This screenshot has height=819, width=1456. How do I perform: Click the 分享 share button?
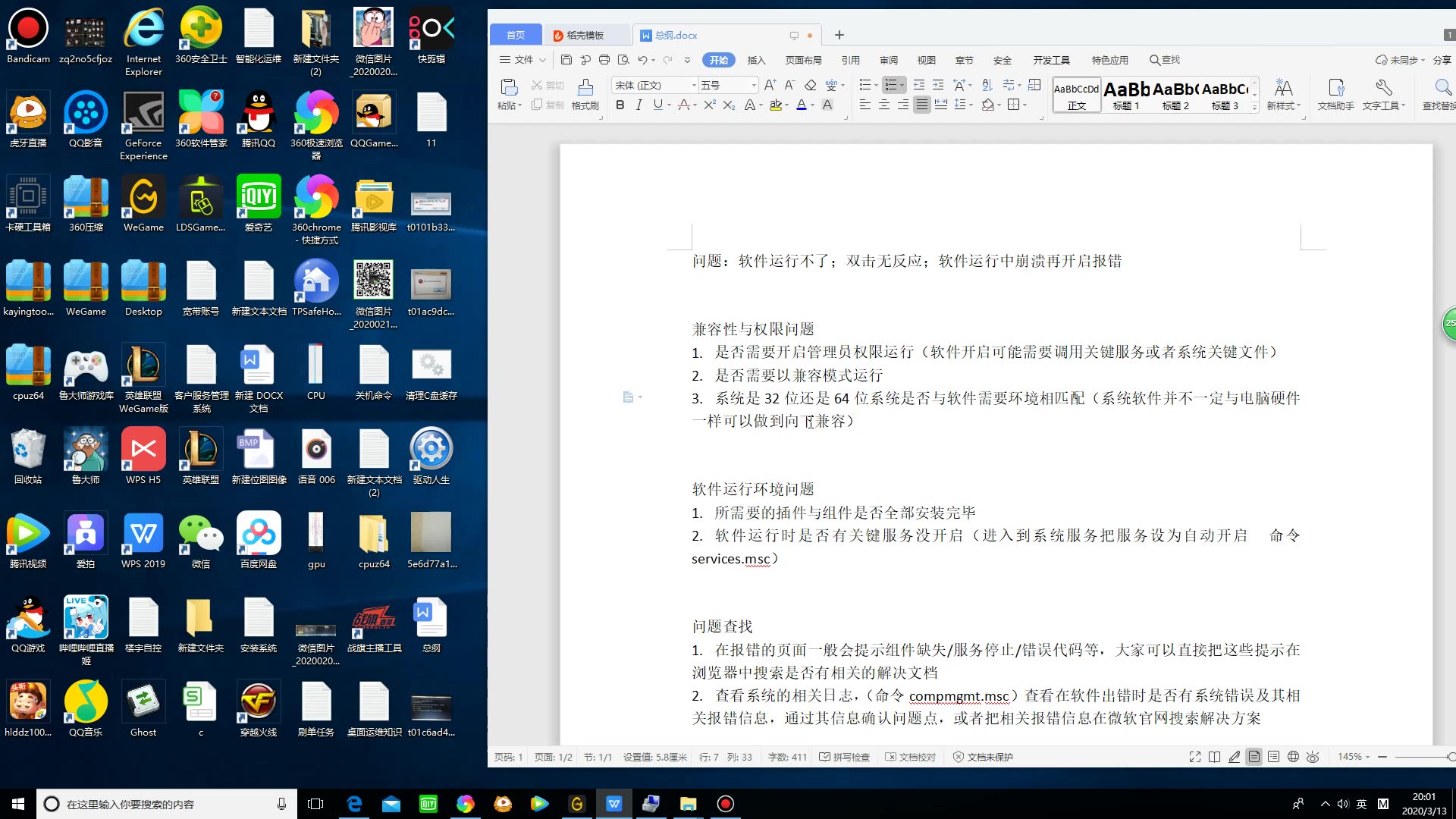click(1442, 60)
